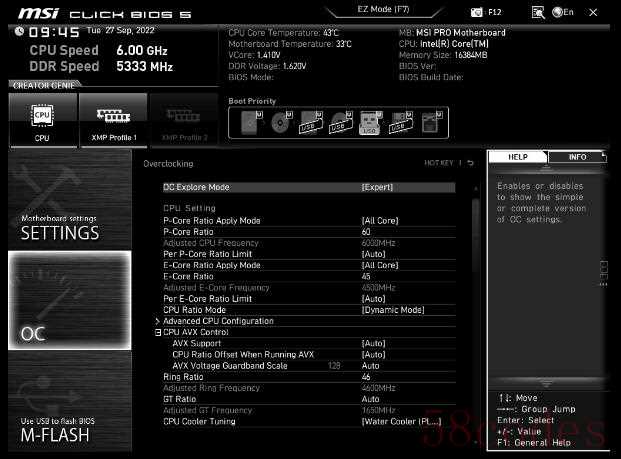The image size is (621, 459).
Task: Switch to EZ Mode (F7)
Action: pos(383,9)
